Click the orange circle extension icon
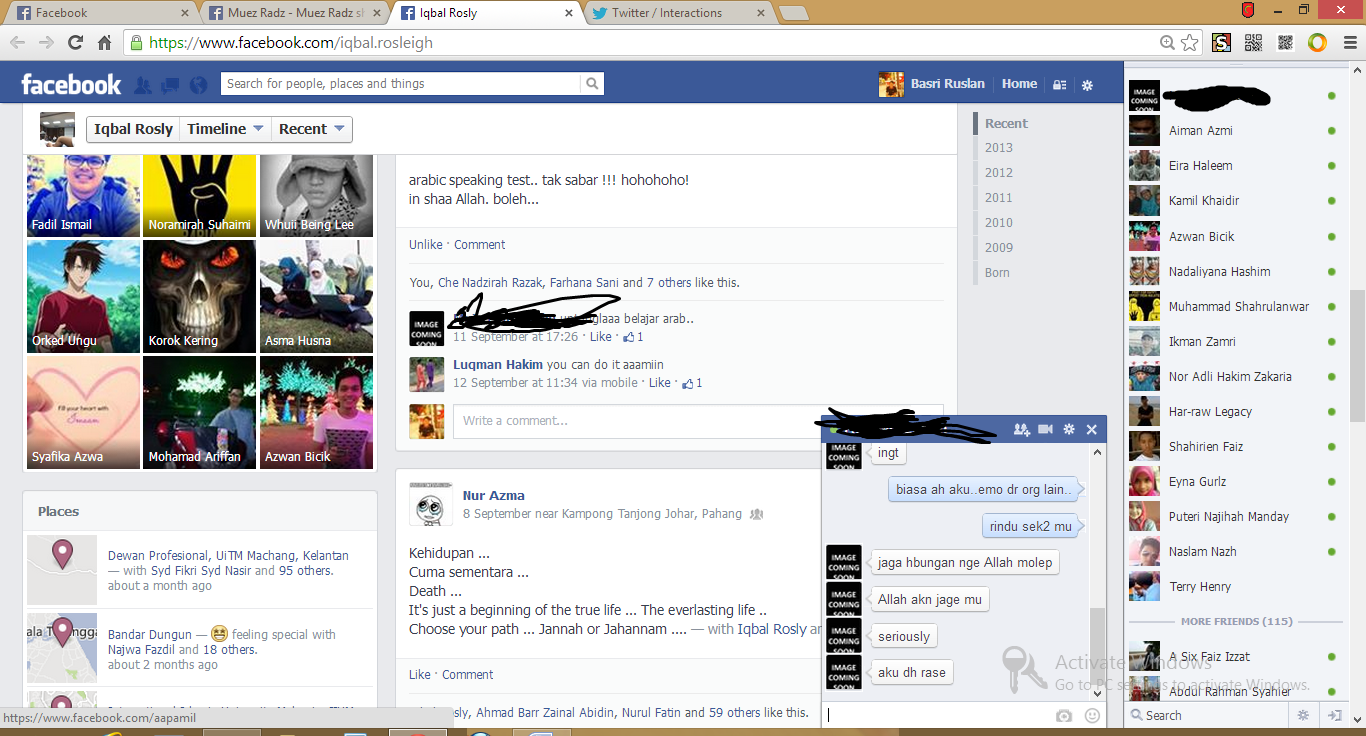 click(1317, 43)
